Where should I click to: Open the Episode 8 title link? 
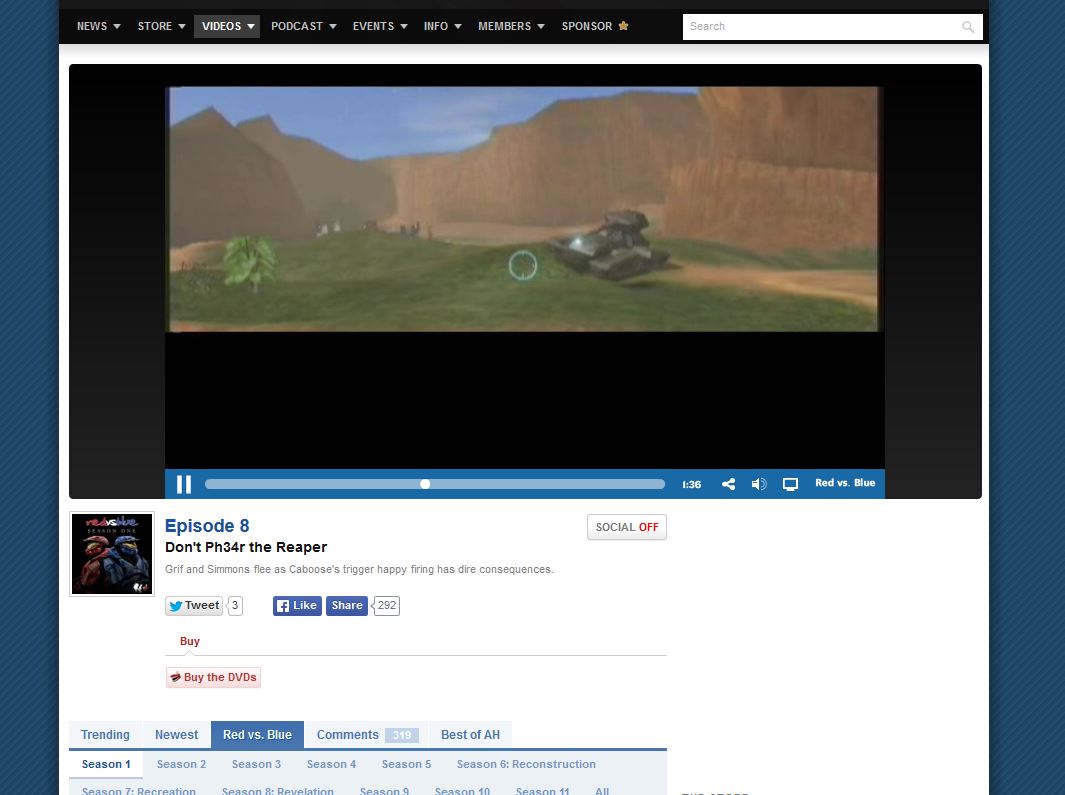click(207, 526)
